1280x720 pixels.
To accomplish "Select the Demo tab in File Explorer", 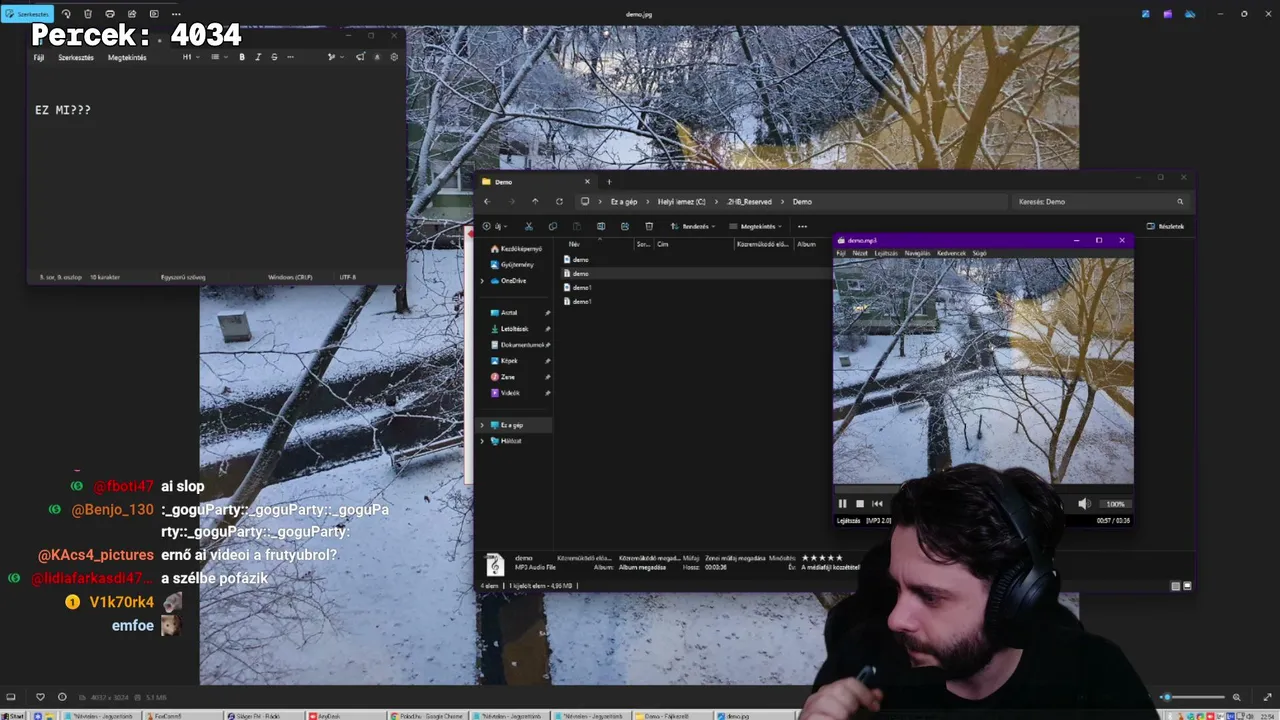I will coord(537,182).
